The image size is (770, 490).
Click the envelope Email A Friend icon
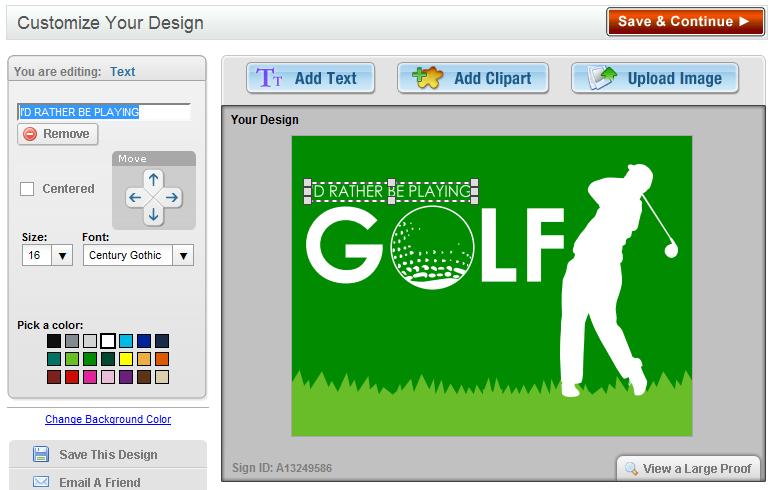(41, 482)
